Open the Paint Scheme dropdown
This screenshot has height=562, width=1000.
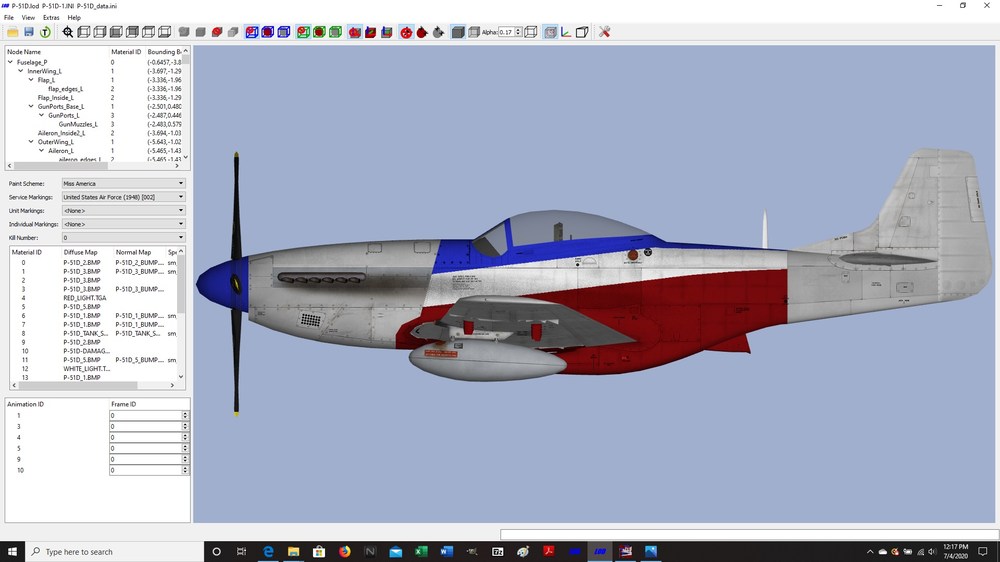(123, 184)
